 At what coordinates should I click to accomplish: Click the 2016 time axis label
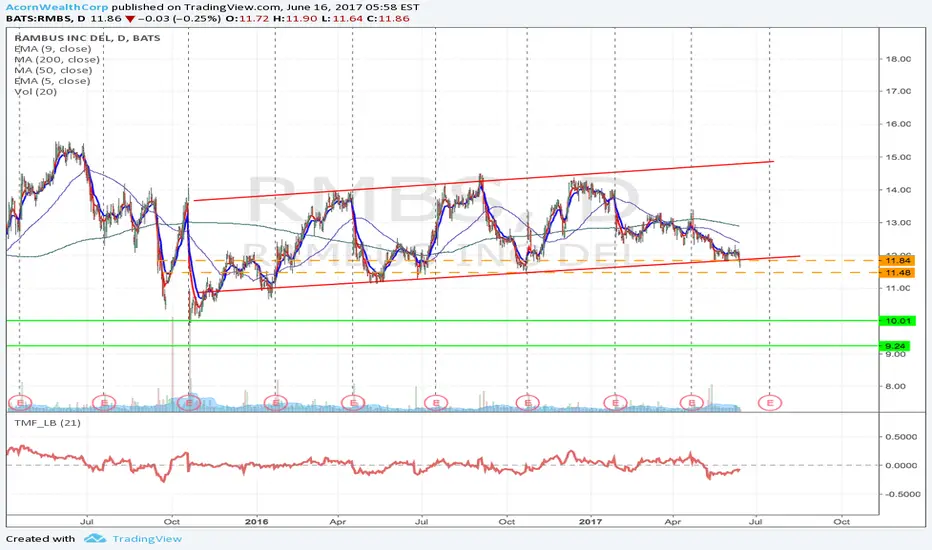click(x=256, y=521)
